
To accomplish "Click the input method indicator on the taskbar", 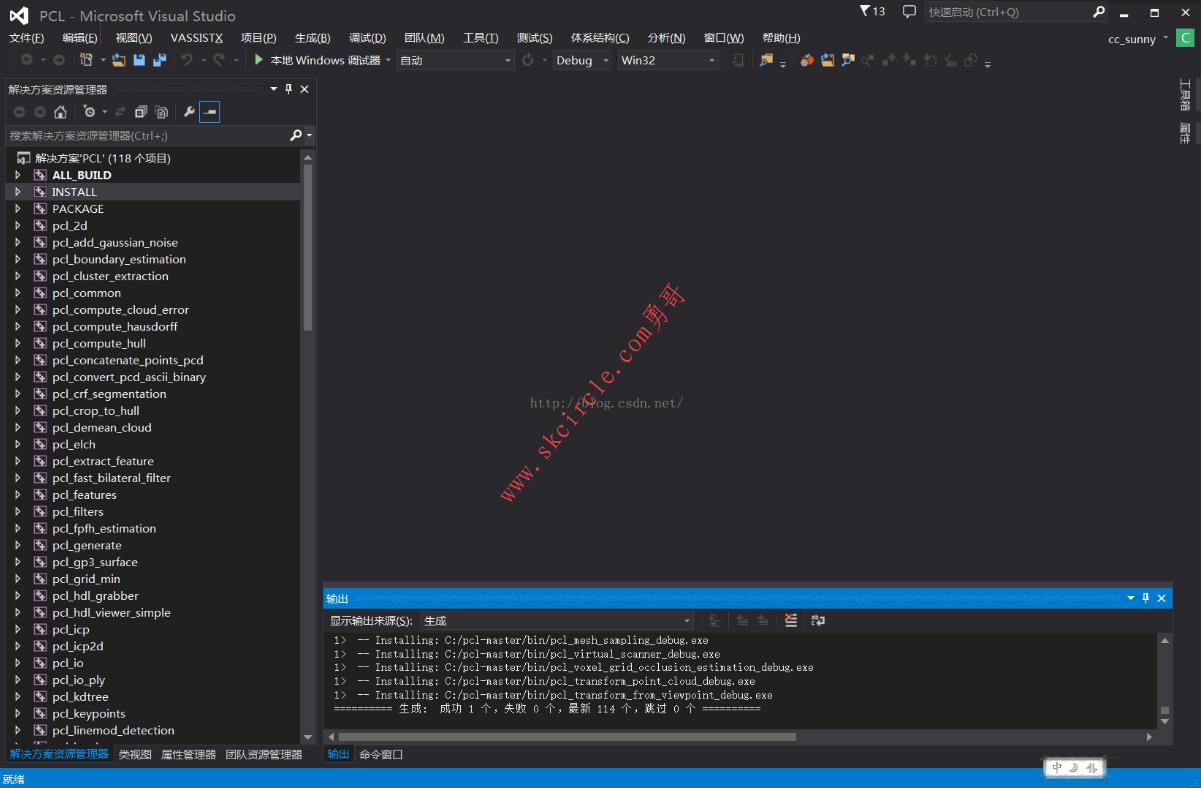I will click(1075, 768).
